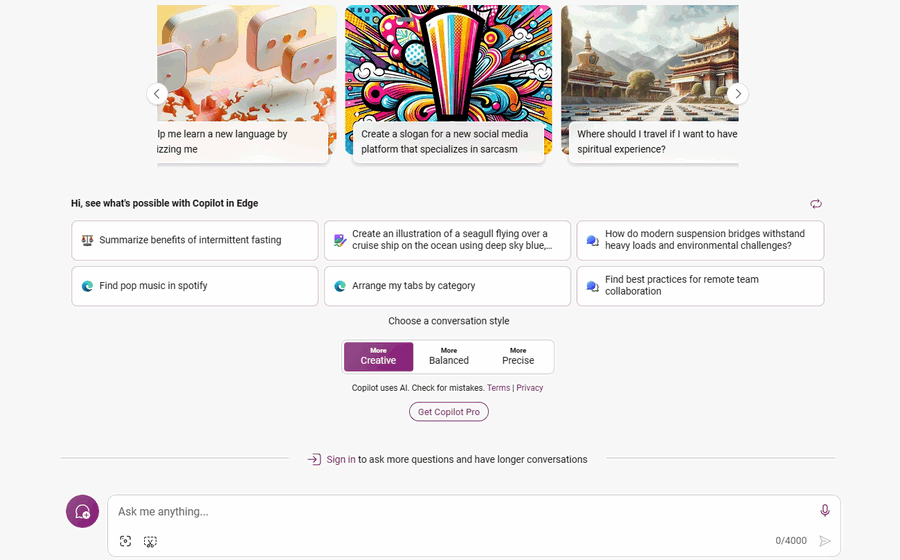Click the previous carousel arrow
900x560 pixels.
tap(157, 94)
